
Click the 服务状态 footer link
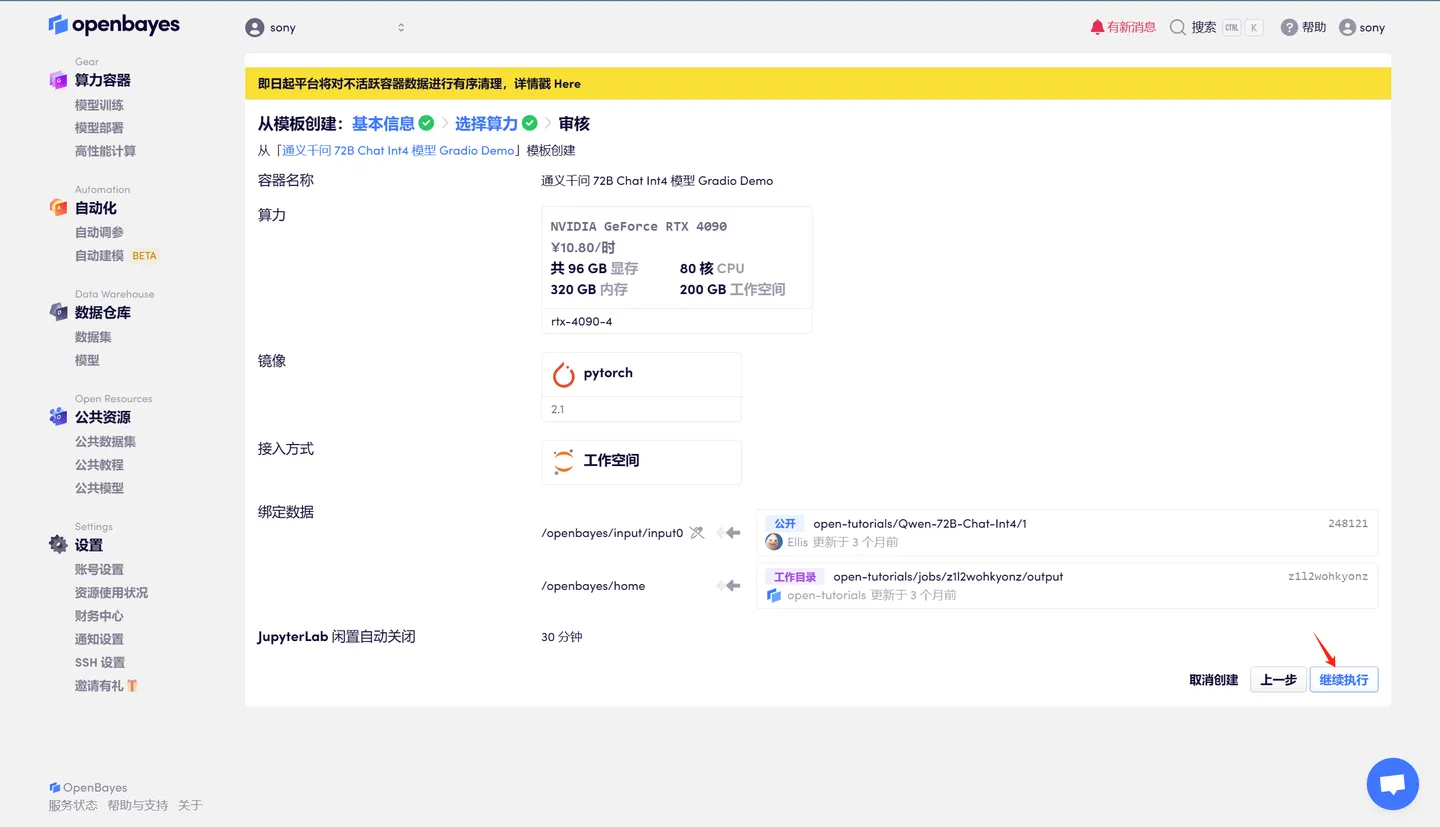point(73,805)
